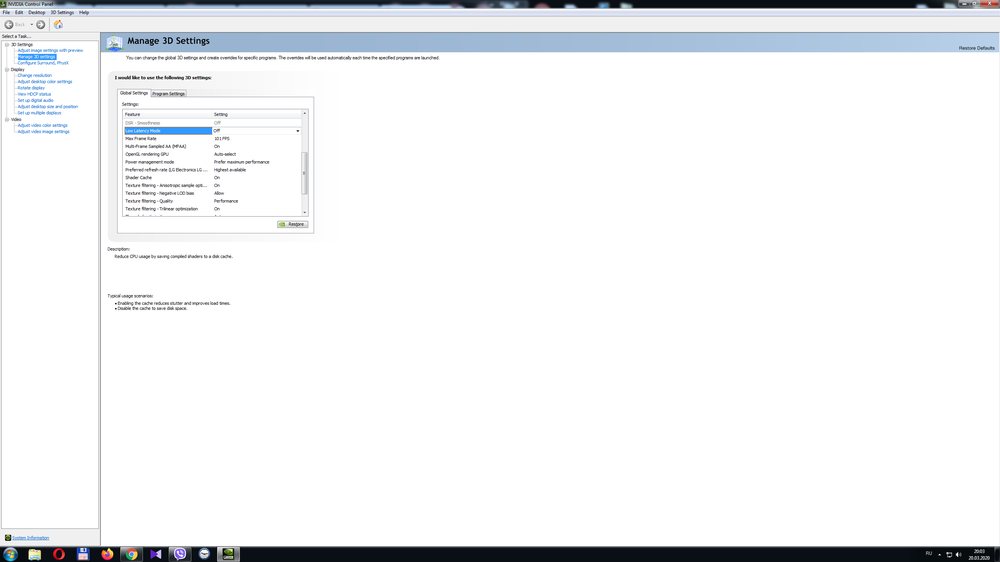The image size is (1000, 562).
Task: Click the Setting column header
Action: click(256, 114)
